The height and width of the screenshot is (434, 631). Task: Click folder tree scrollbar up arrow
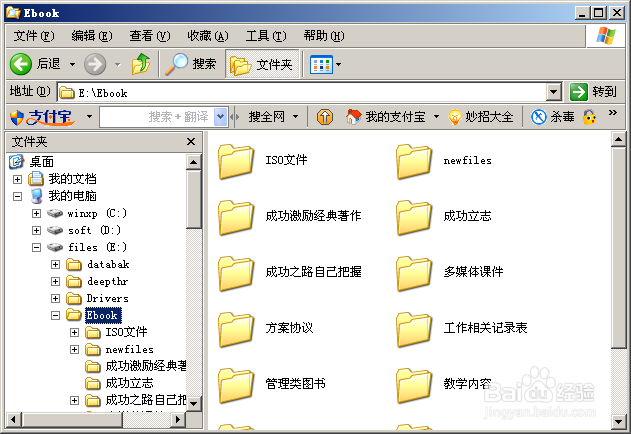click(x=194, y=162)
